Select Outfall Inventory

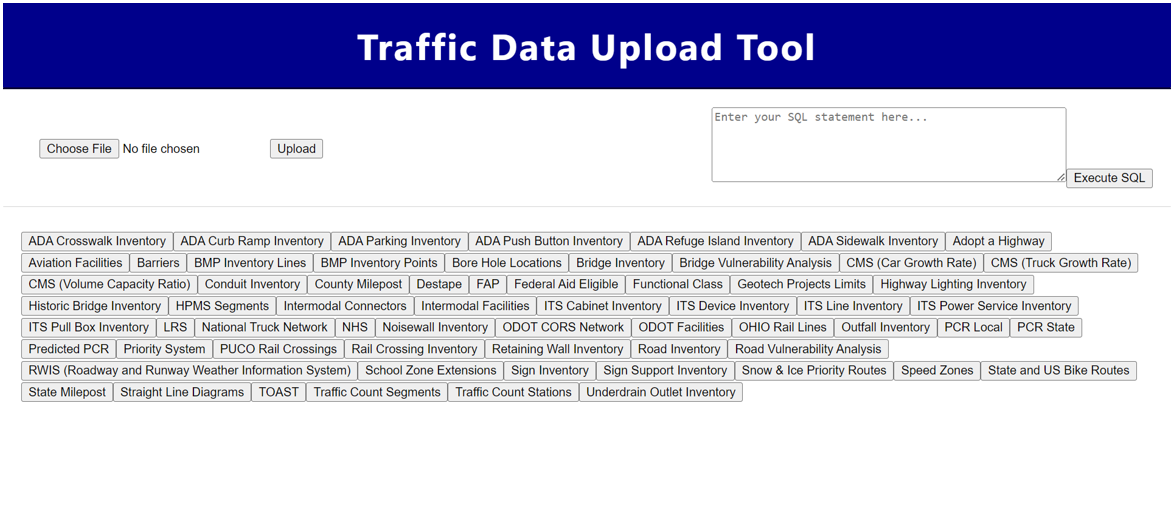pyautogui.click(x=886, y=328)
